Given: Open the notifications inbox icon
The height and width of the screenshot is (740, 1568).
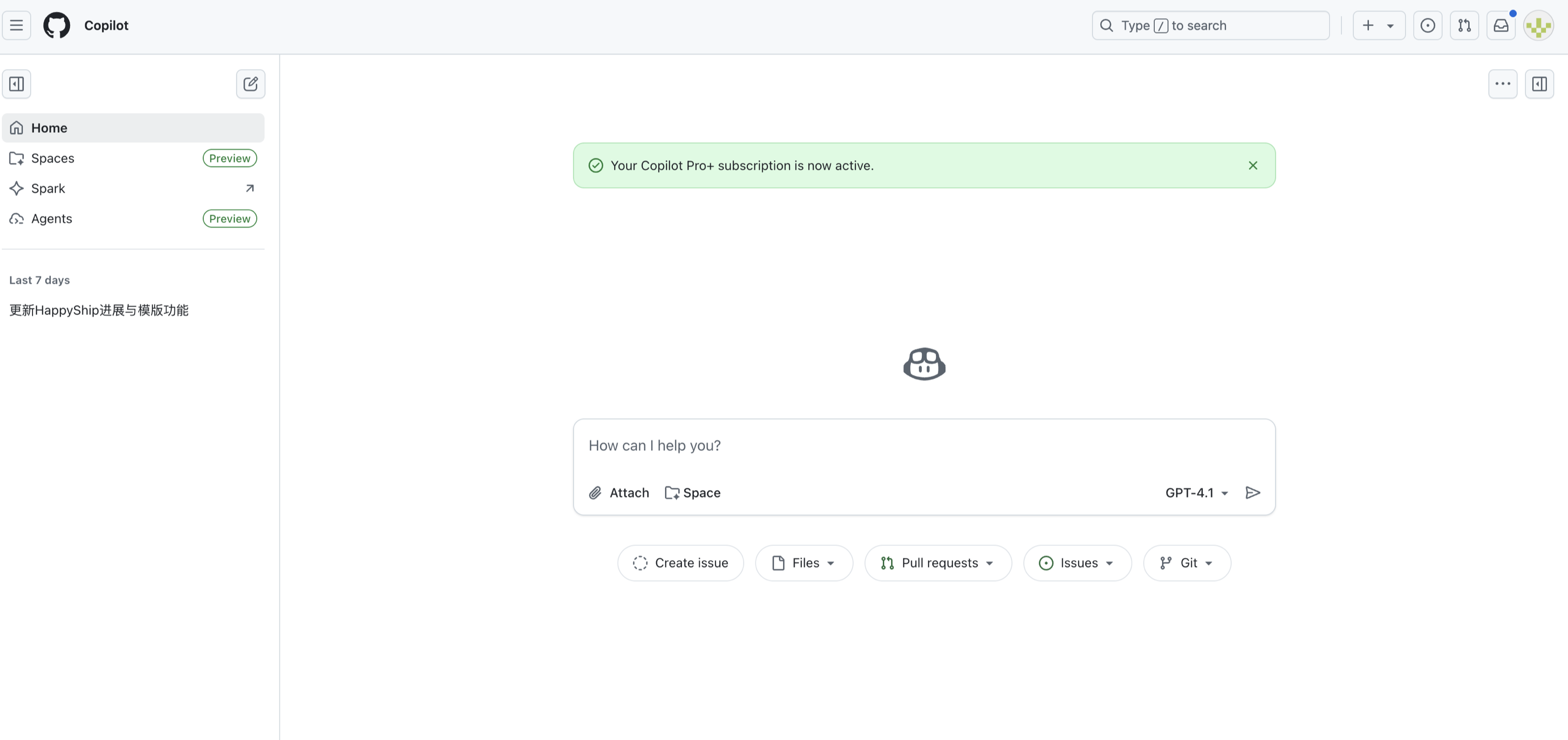Looking at the screenshot, I should coord(1501,26).
